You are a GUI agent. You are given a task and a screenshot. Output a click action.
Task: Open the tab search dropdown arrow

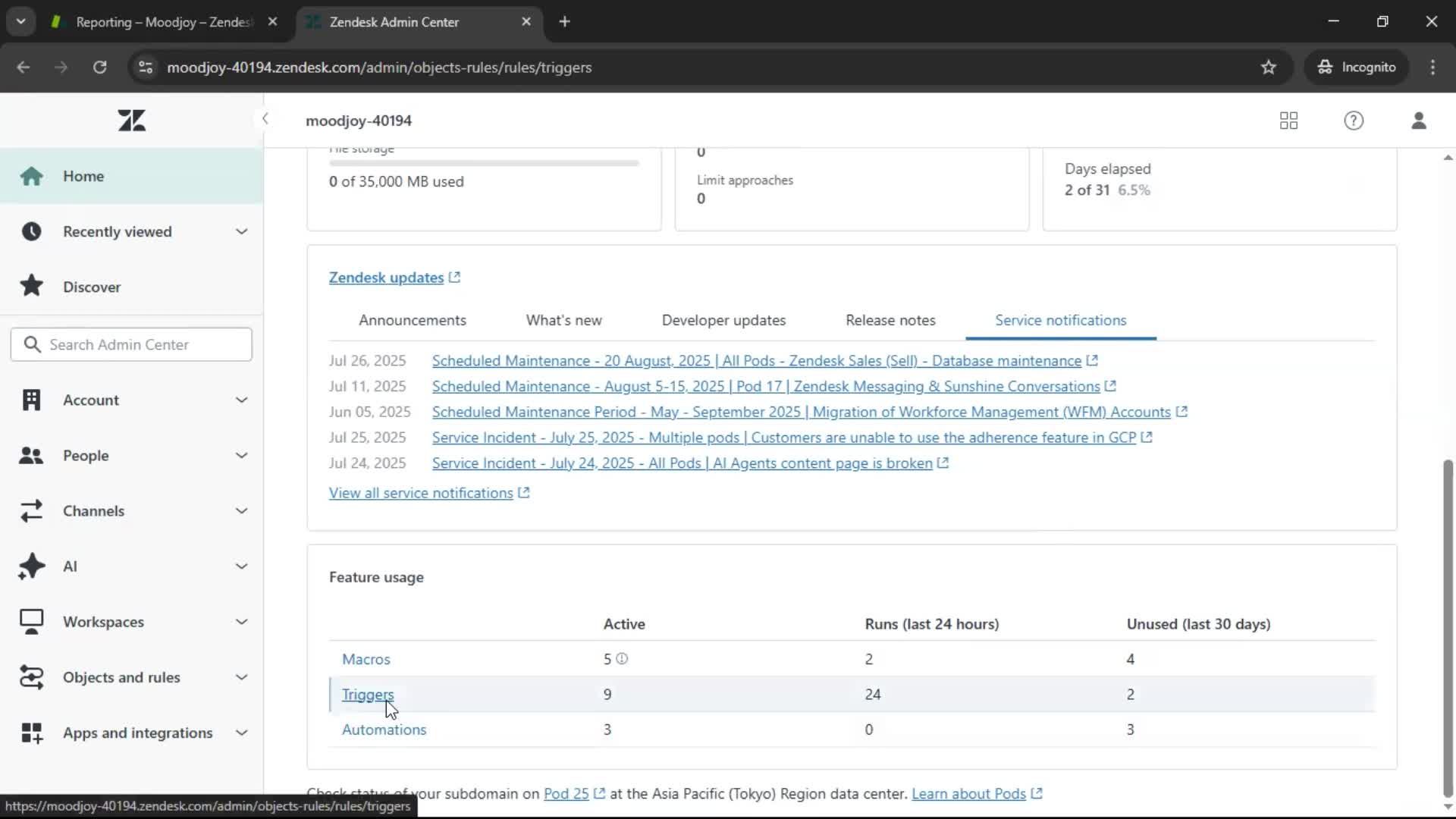click(x=20, y=21)
